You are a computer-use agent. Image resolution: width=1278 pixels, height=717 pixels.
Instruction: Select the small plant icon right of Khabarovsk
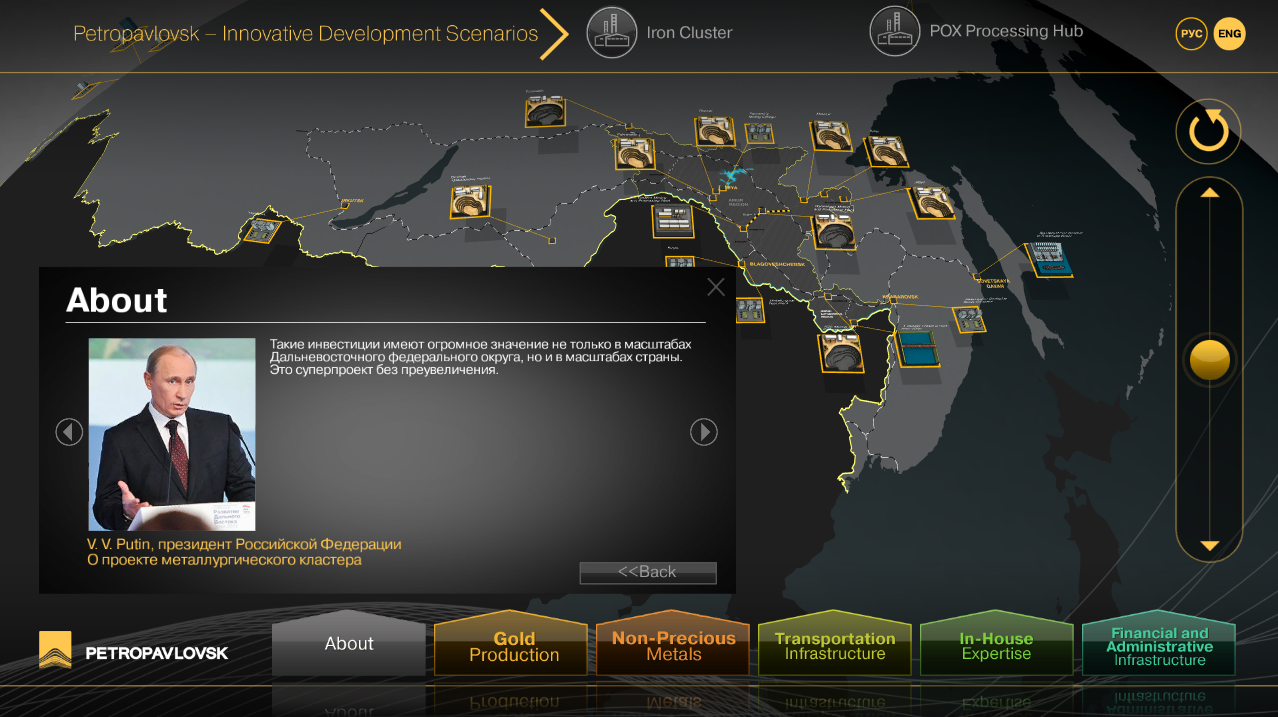[969, 320]
